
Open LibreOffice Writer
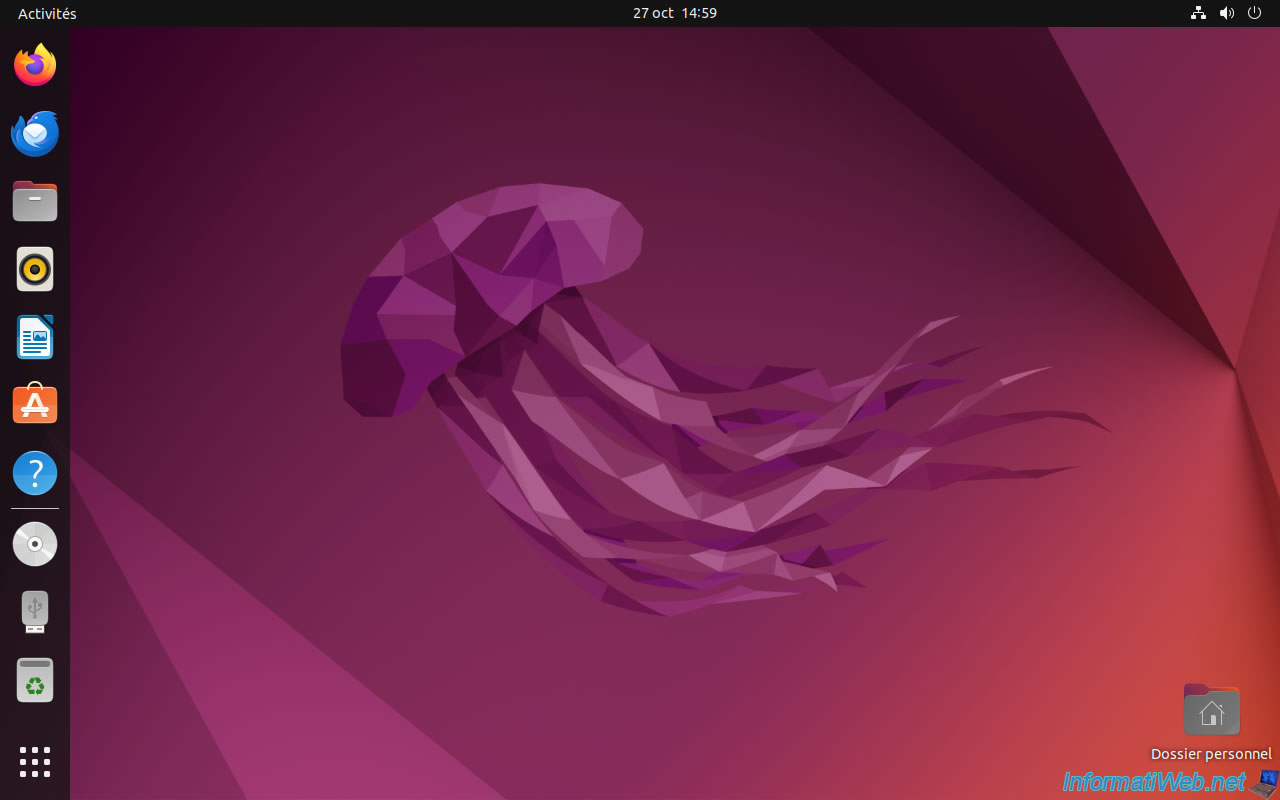35,337
